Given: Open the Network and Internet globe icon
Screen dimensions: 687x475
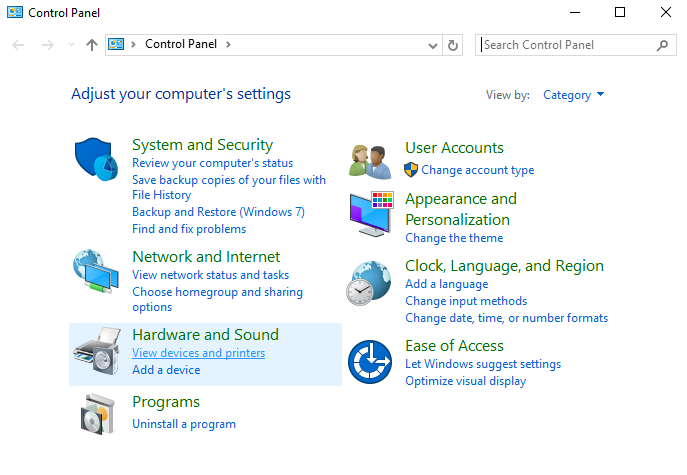Looking at the screenshot, I should [x=96, y=271].
